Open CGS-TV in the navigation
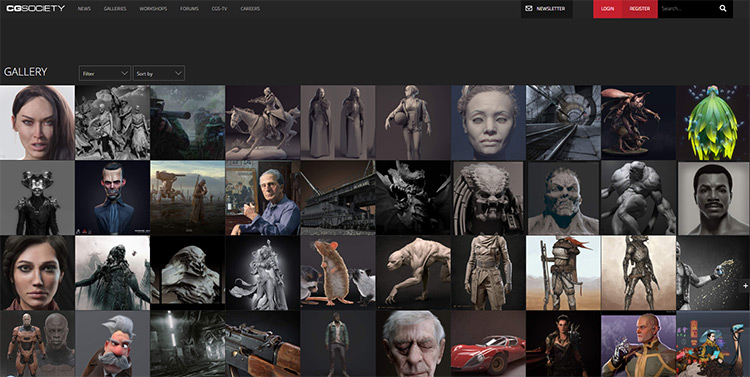The image size is (750, 377). click(220, 9)
